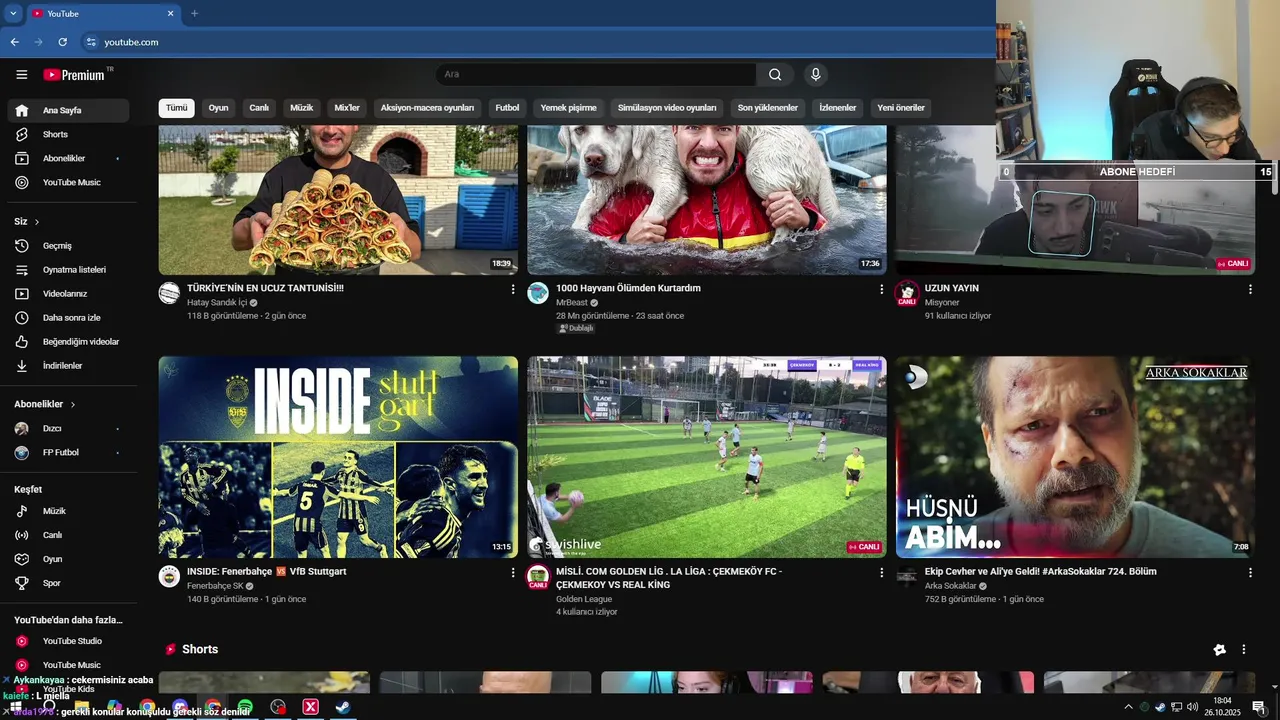Select the Müzik filter chip
Viewport: 1280px width, 720px height.
302,108
